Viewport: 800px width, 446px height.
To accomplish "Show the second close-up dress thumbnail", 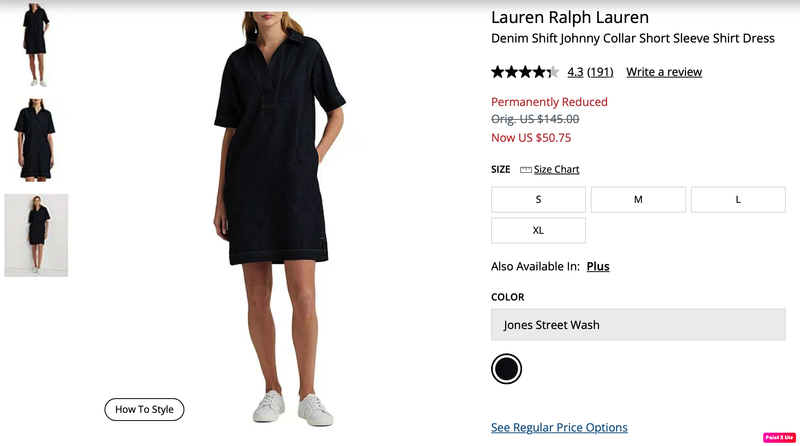I will pyautogui.click(x=36, y=140).
